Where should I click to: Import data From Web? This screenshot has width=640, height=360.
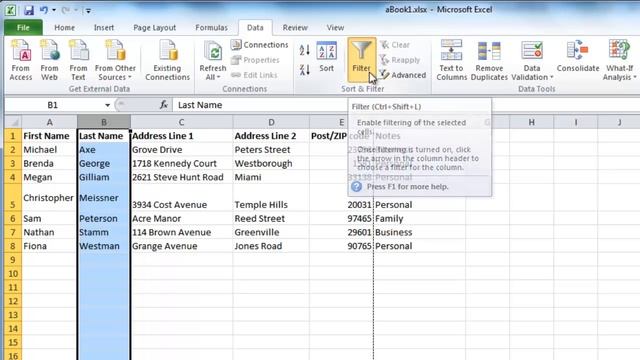coord(49,60)
